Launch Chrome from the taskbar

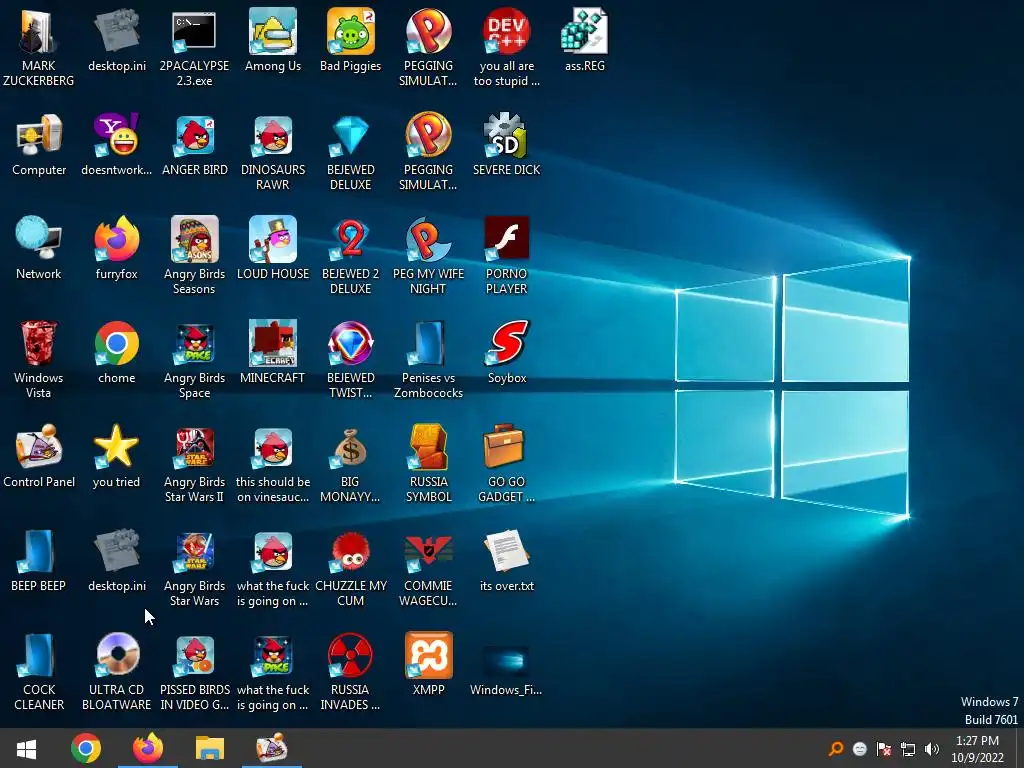coord(86,748)
